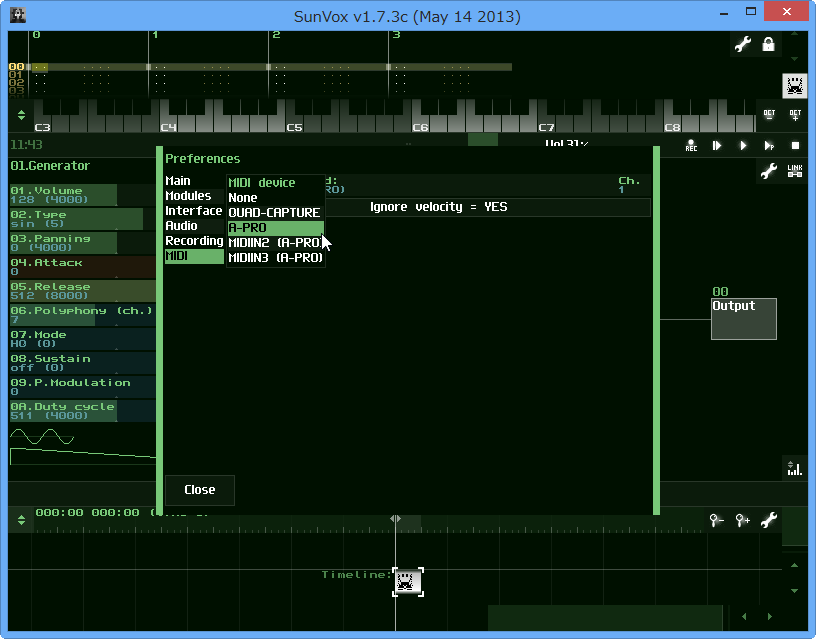816x639 pixels.
Task: Play from beginning transport button
Action: (717, 146)
